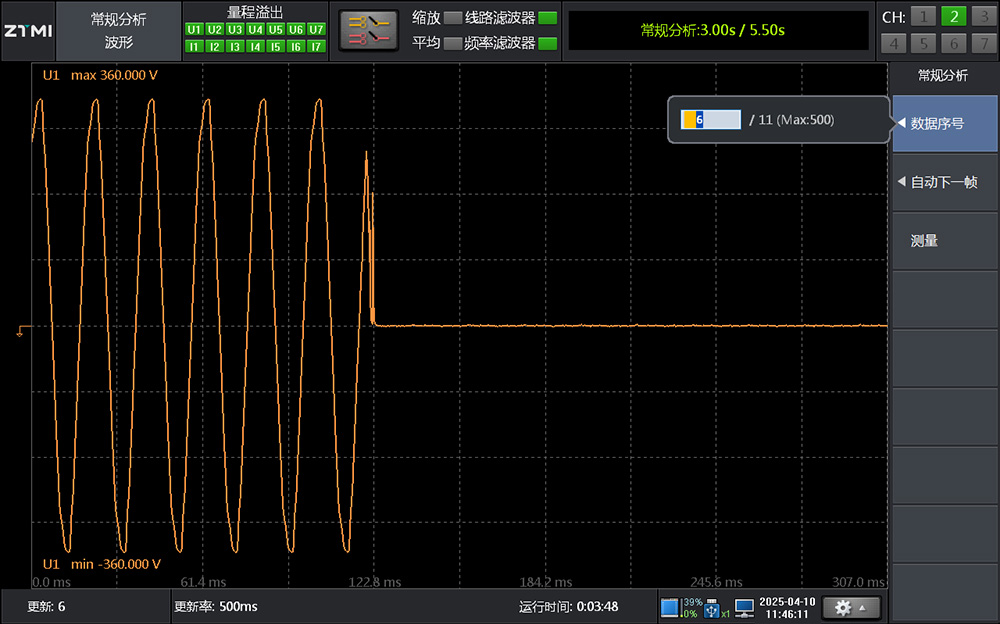Expand the settings gear dropdown menu

pyautogui.click(x=849, y=607)
